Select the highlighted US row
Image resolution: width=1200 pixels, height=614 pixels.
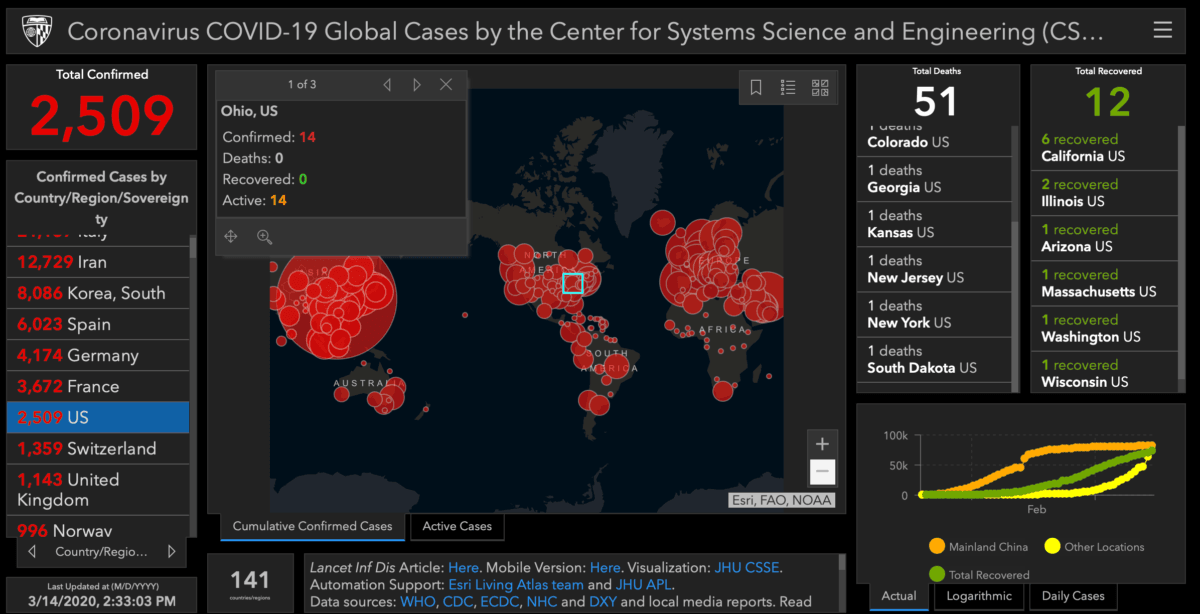tap(98, 417)
